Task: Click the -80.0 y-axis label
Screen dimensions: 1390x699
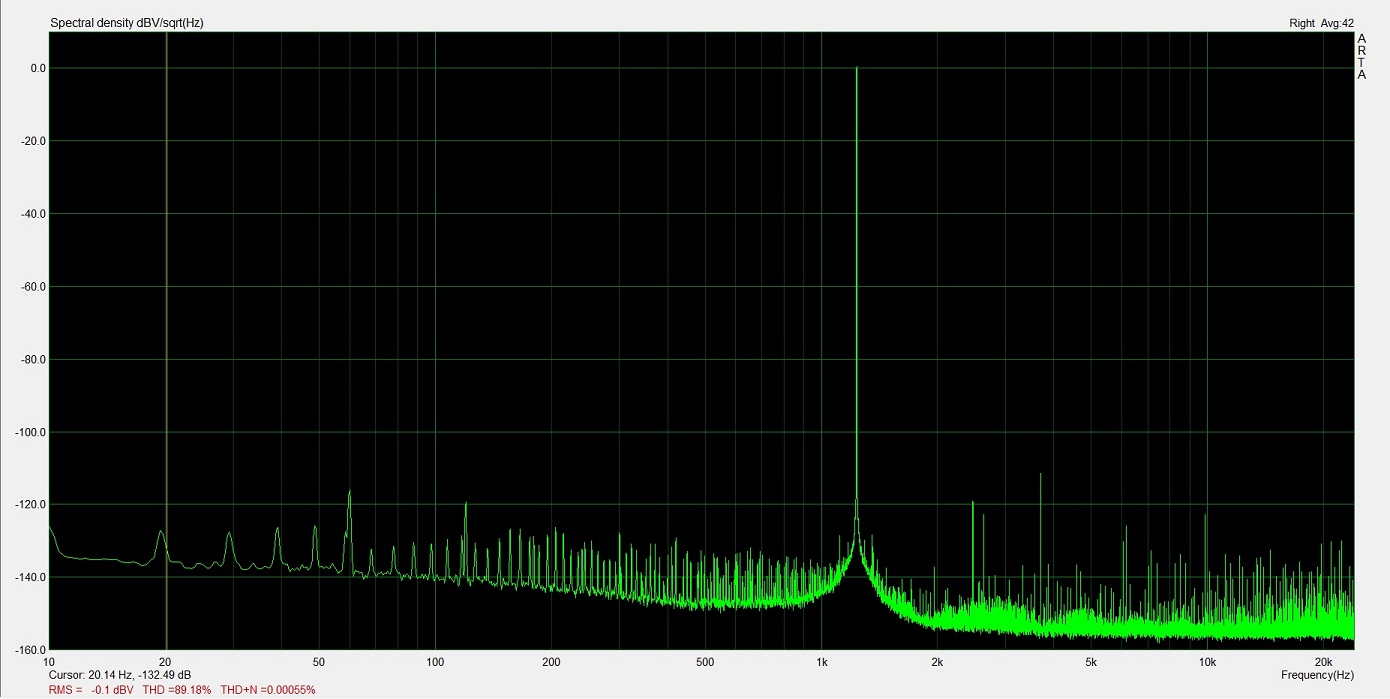Action: 33,359
